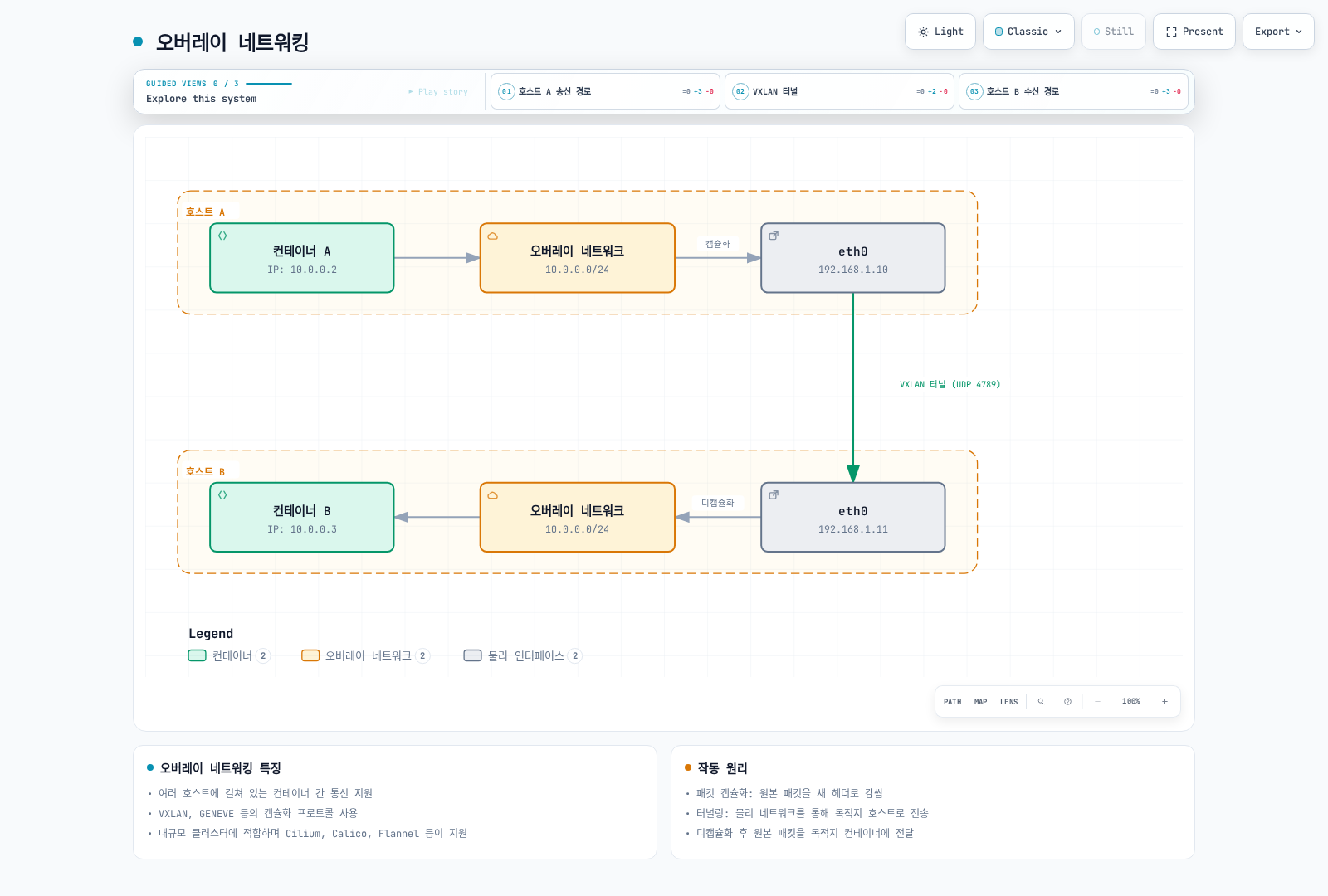Image resolution: width=1328 pixels, height=896 pixels.
Task: Click the VXLAN, GENEVE bullet line
Action: point(258,814)
